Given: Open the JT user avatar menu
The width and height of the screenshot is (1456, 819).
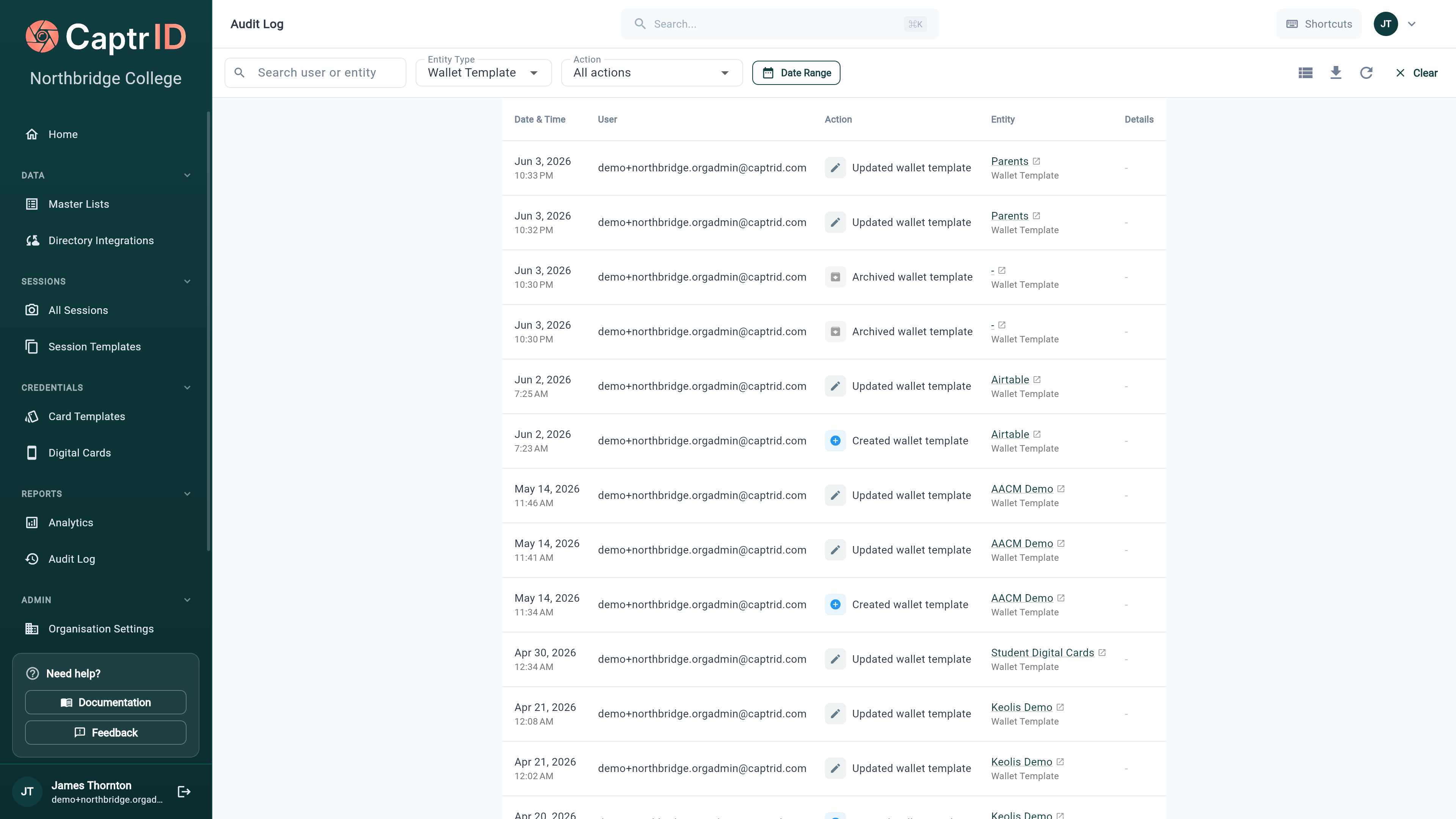Looking at the screenshot, I should coord(1386,24).
